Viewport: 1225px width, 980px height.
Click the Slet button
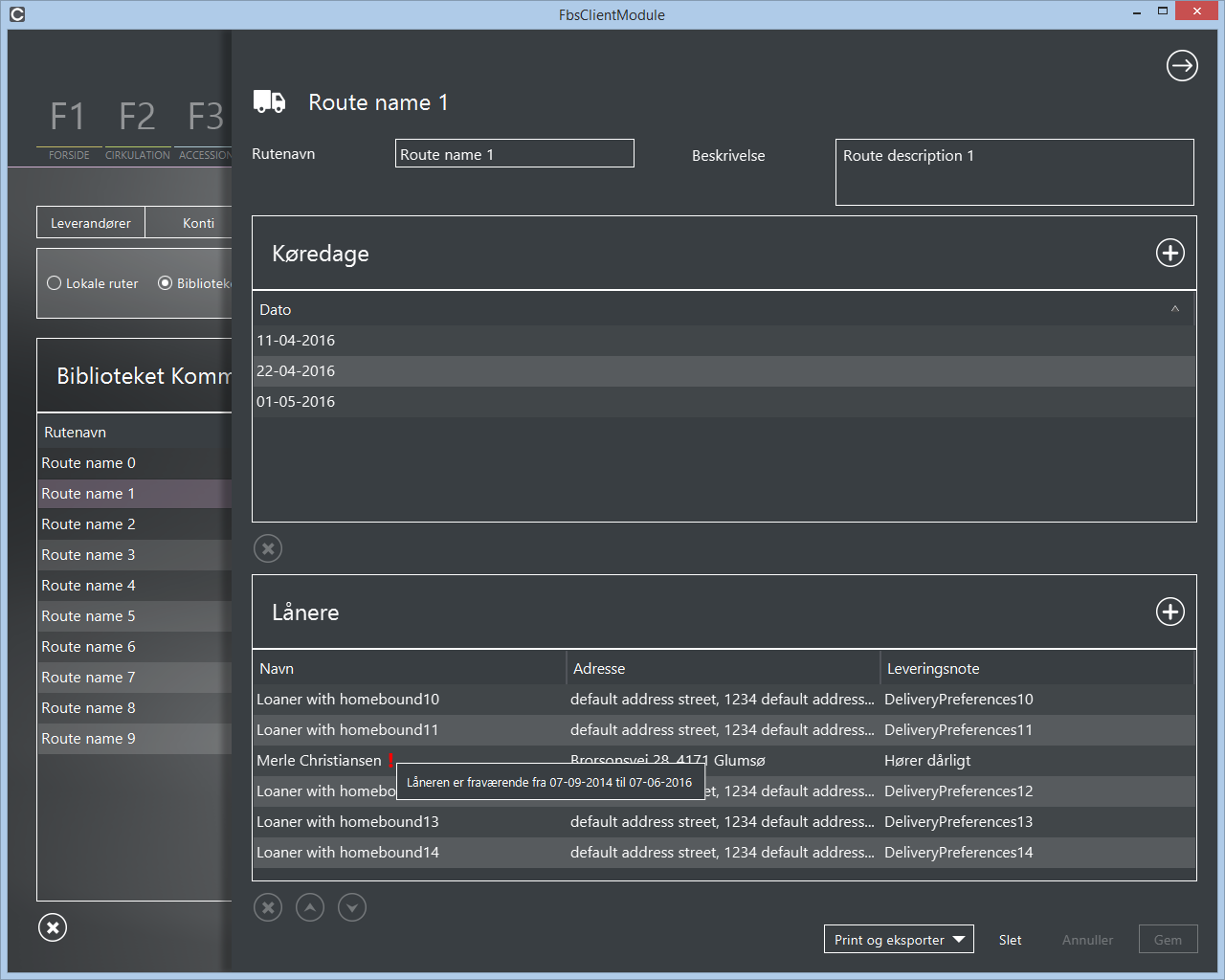(x=1010, y=940)
